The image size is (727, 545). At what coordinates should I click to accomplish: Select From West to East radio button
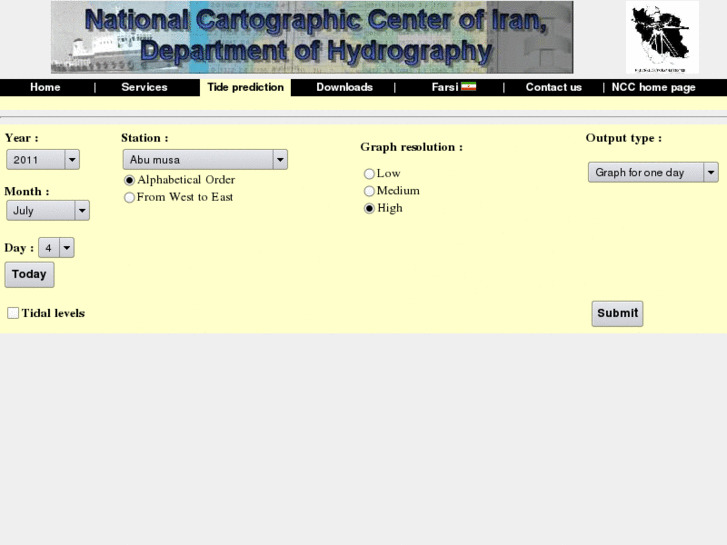click(129, 198)
